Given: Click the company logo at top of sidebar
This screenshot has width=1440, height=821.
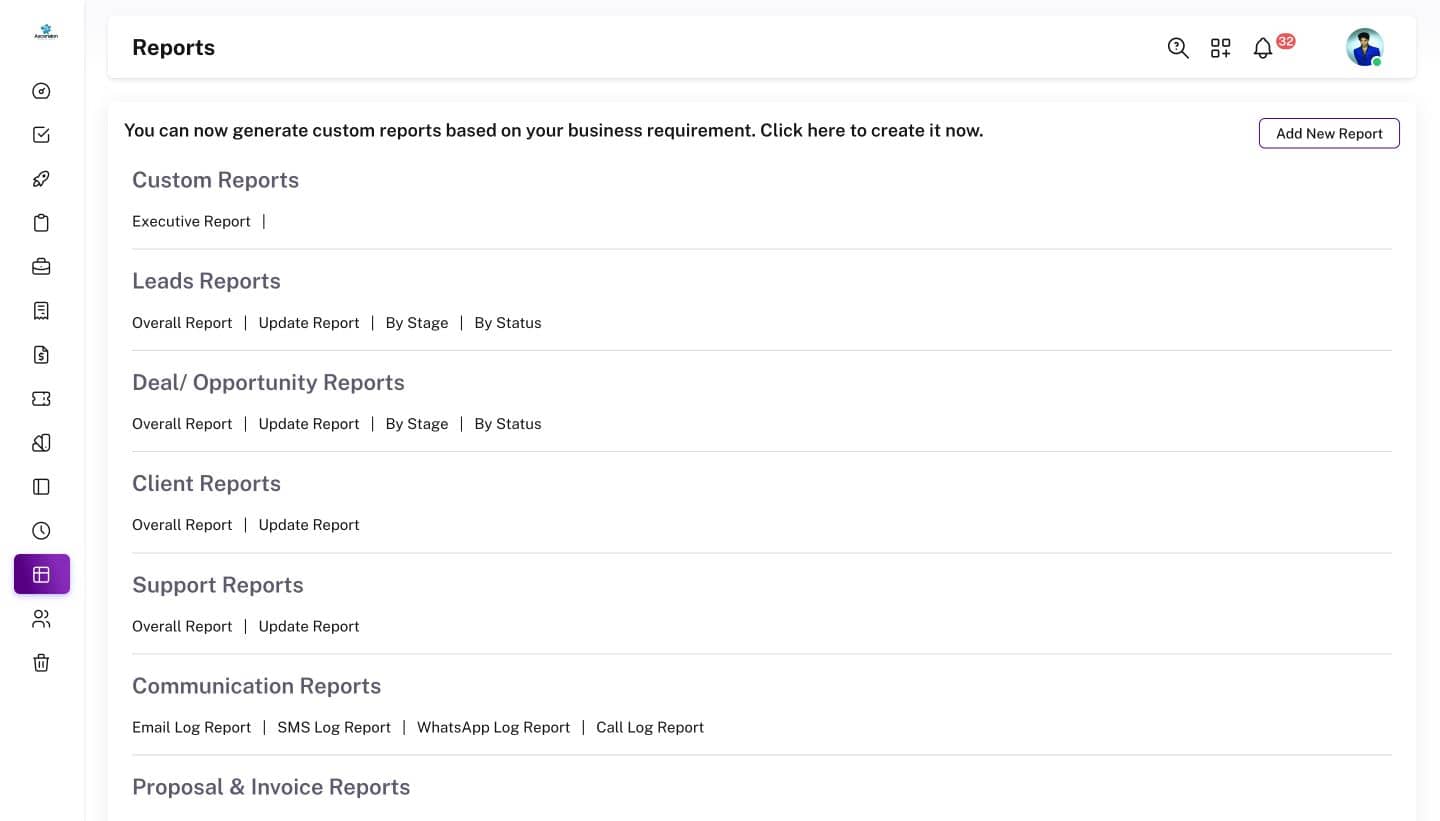Looking at the screenshot, I should [46, 32].
